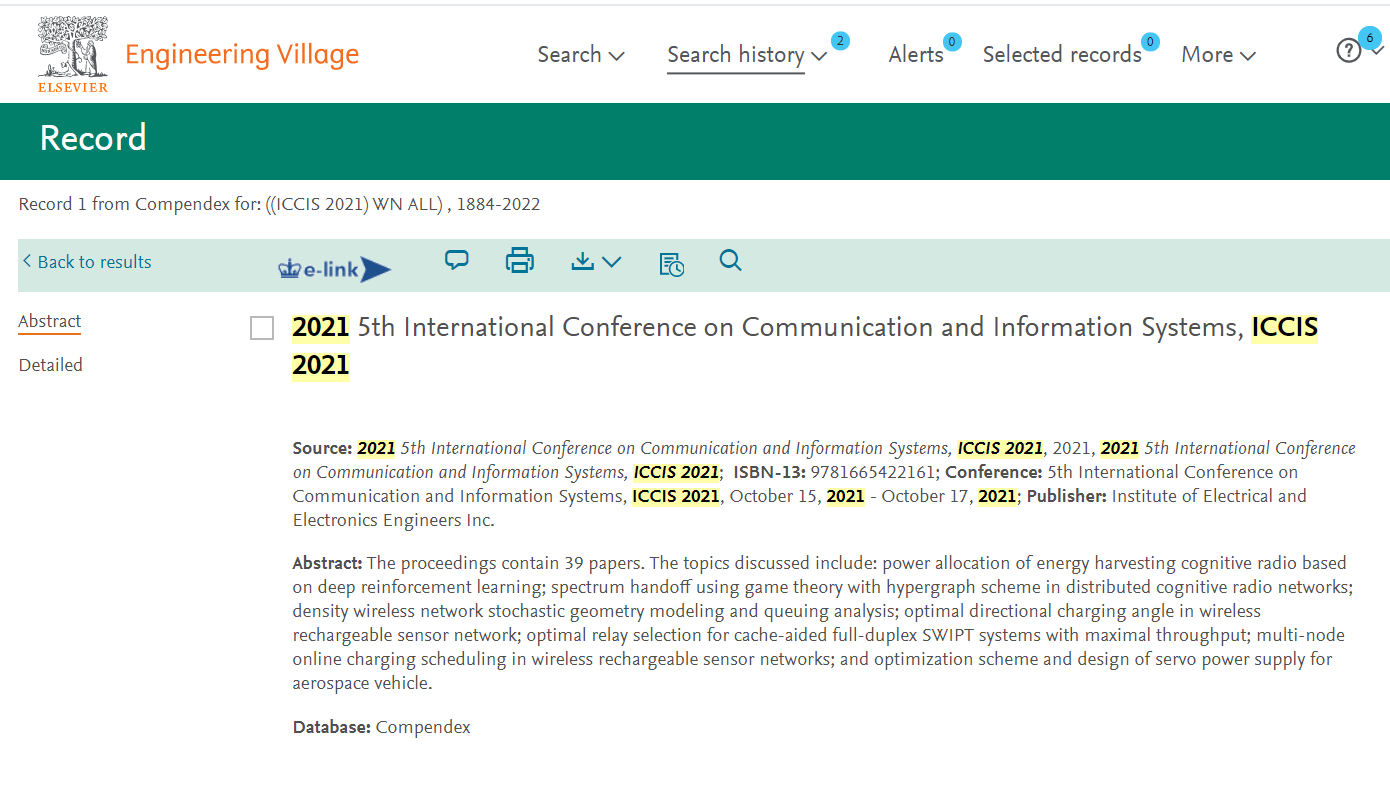Screen dimensions: 1390x788
Task: Click the Record page header
Action: point(93,138)
